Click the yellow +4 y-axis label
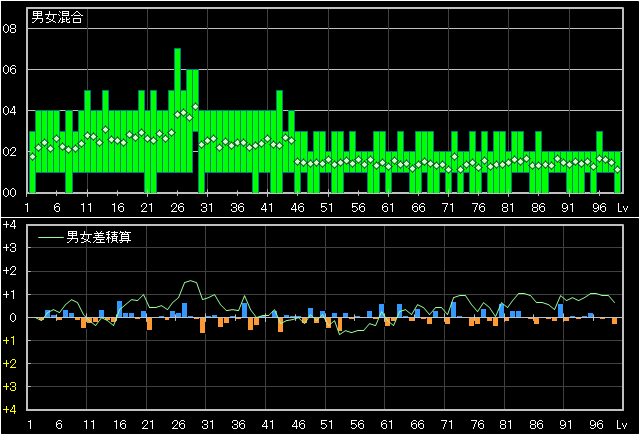Image resolution: width=640 pixels, height=435 pixels. (9, 410)
